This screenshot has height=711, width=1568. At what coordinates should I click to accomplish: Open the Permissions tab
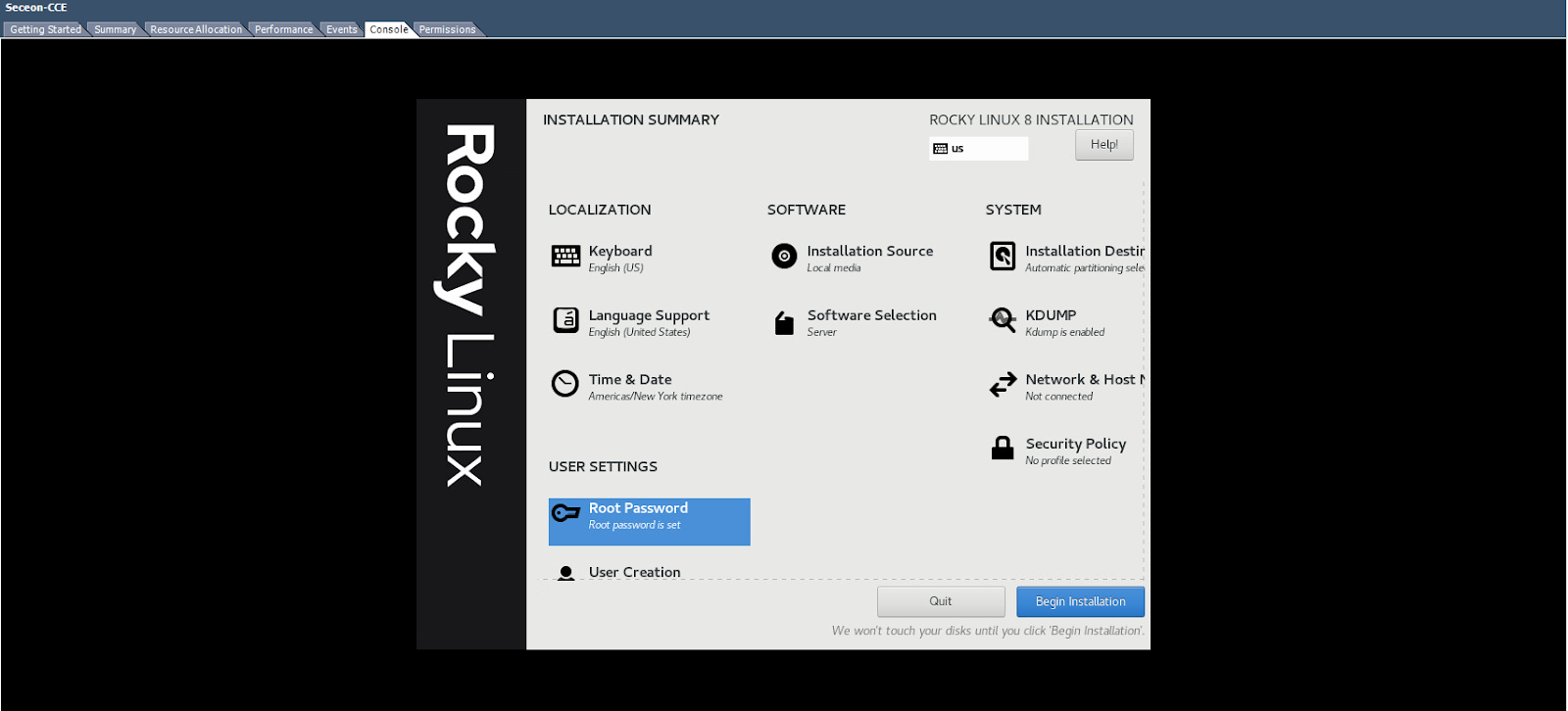[448, 29]
